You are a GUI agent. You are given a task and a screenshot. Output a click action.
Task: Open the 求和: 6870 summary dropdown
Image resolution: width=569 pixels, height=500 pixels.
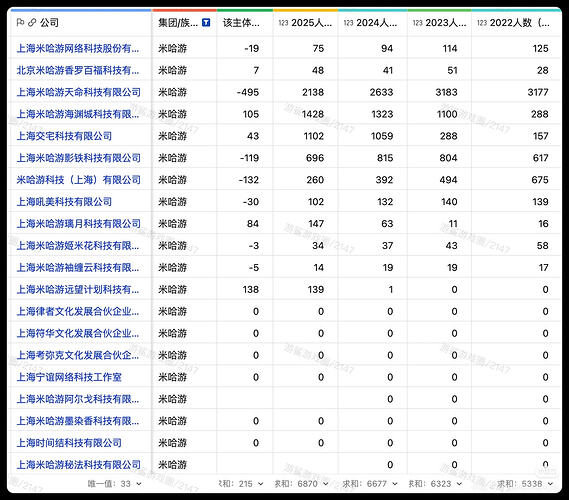coord(301,484)
